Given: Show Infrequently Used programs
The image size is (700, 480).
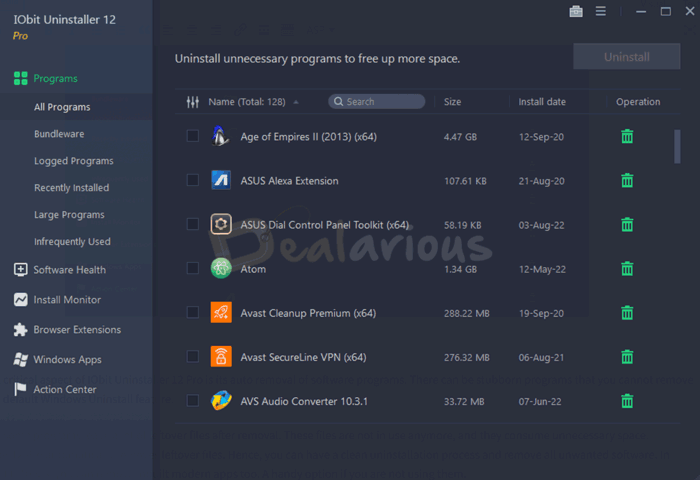Looking at the screenshot, I should [72, 242].
